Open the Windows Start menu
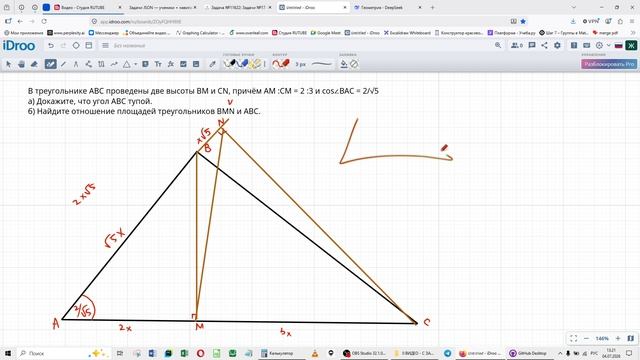This screenshot has height=360, width=640. click(8, 353)
